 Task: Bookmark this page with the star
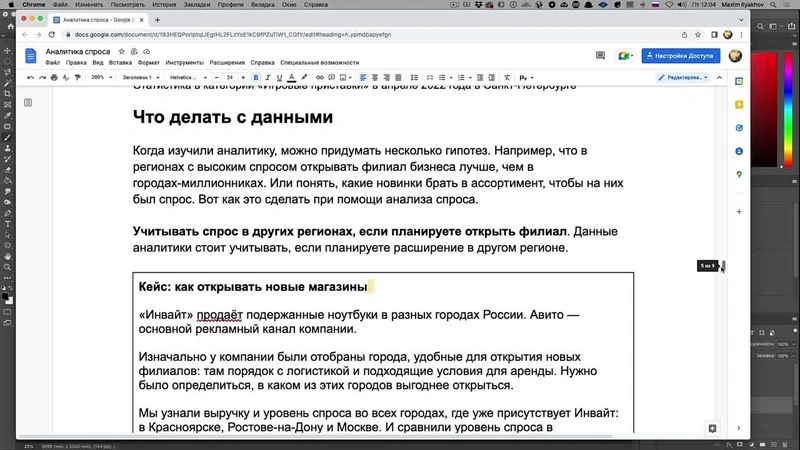[x=698, y=35]
